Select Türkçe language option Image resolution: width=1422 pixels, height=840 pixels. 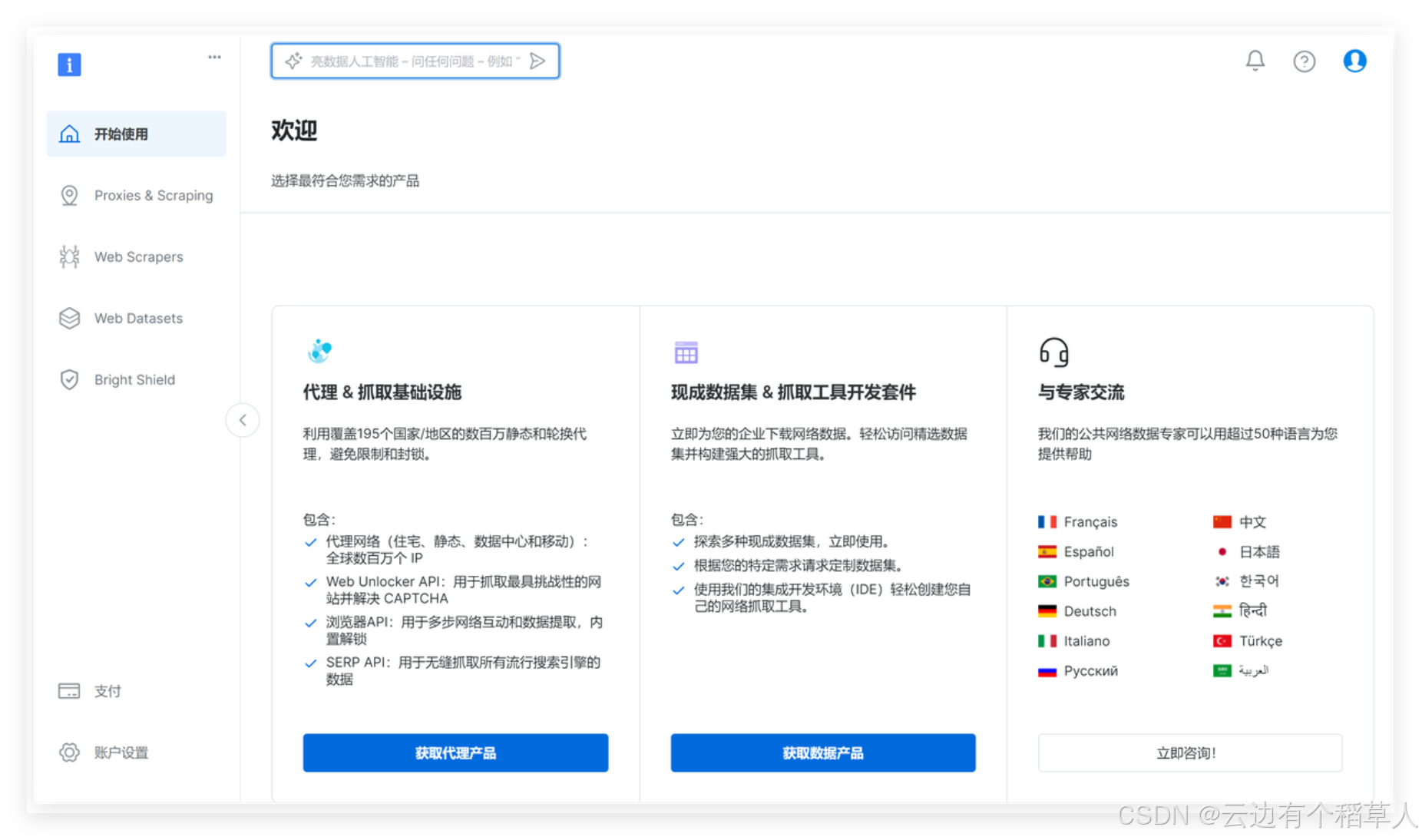coord(1248,641)
